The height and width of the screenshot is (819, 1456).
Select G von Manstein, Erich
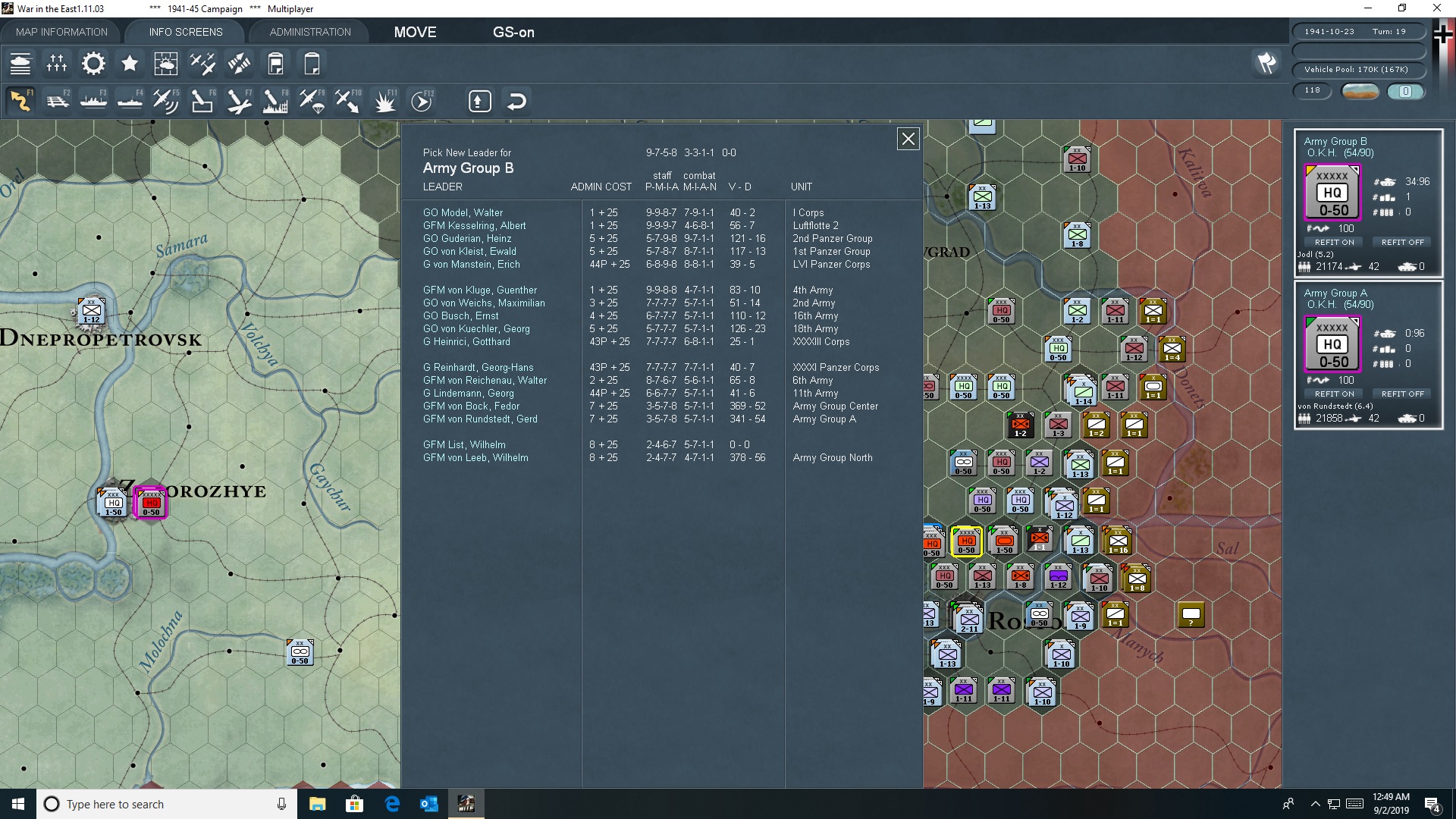click(471, 264)
